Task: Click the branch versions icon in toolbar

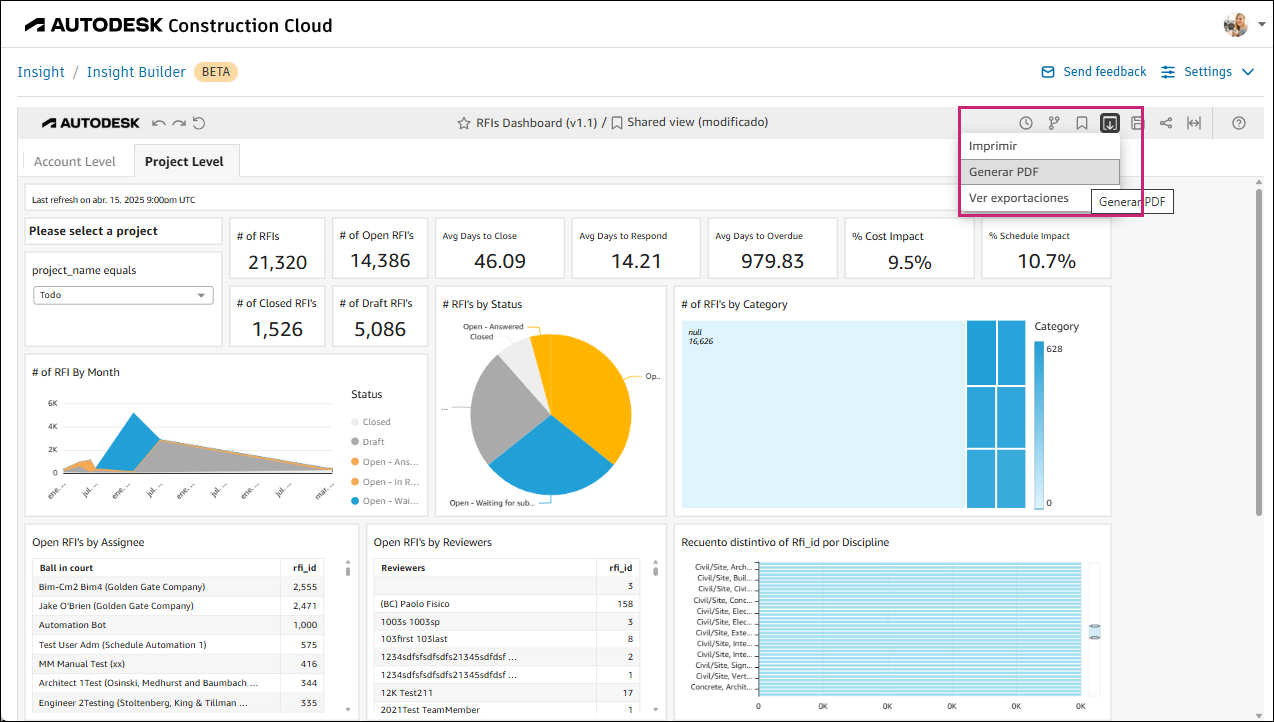Action: pos(1054,123)
